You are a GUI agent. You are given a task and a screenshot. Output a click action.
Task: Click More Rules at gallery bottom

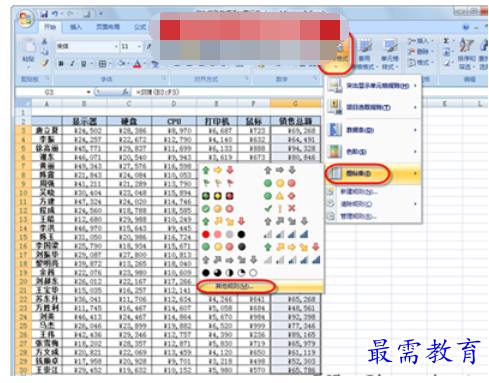[x=261, y=286]
